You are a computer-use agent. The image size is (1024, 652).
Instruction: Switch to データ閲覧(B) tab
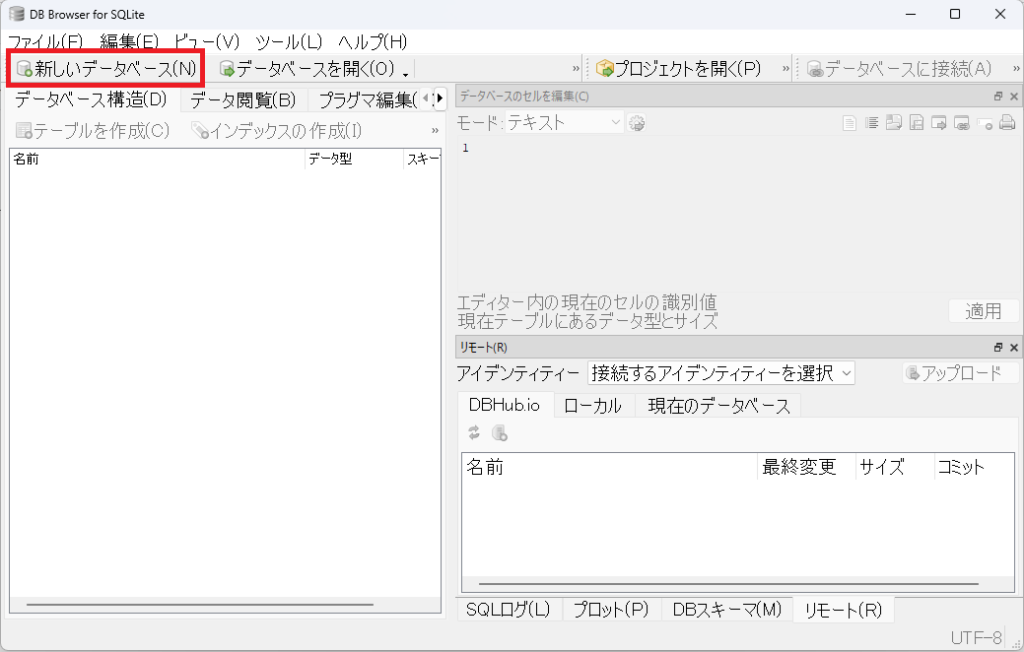[242, 100]
